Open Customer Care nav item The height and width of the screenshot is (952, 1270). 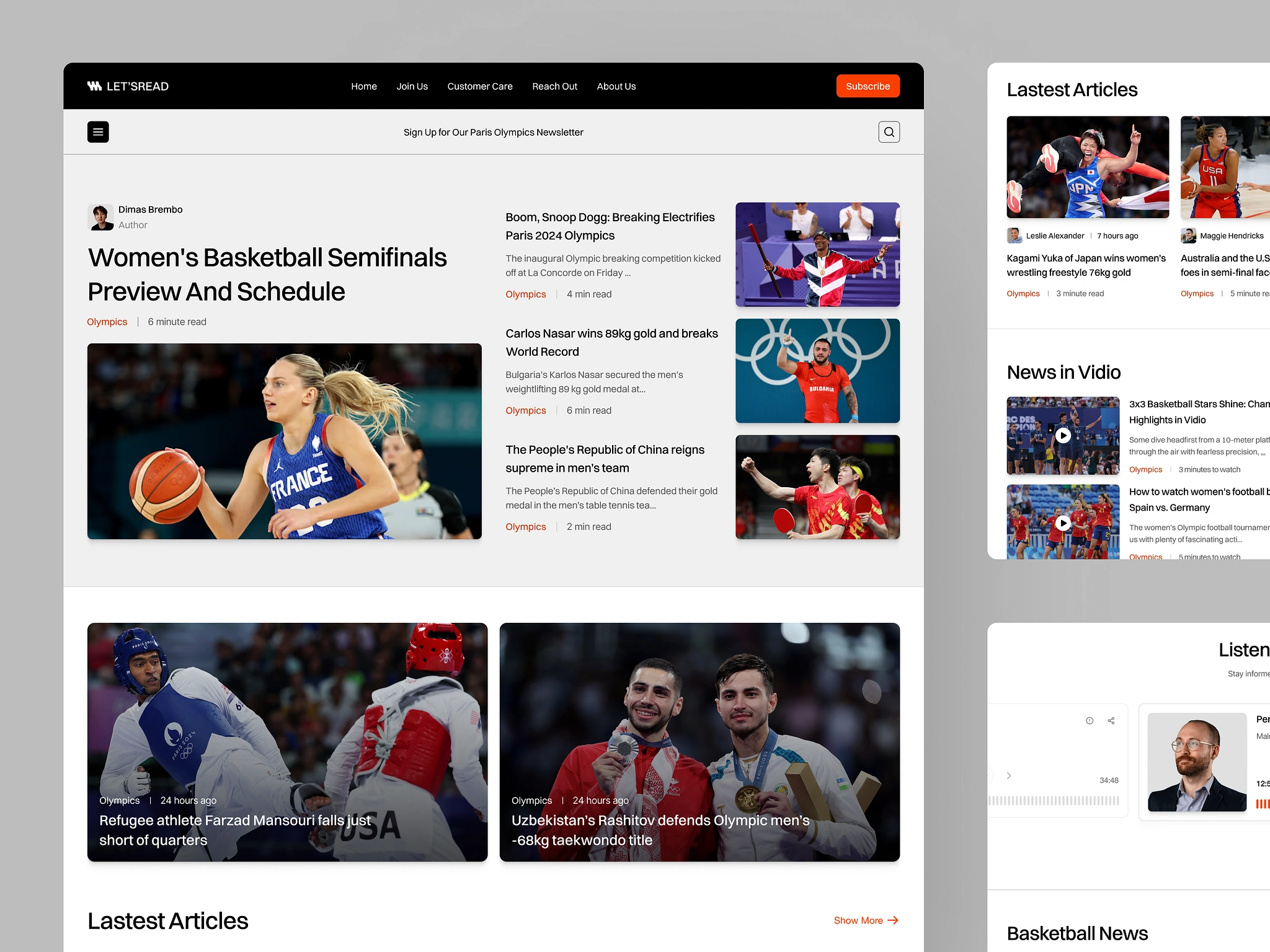480,86
